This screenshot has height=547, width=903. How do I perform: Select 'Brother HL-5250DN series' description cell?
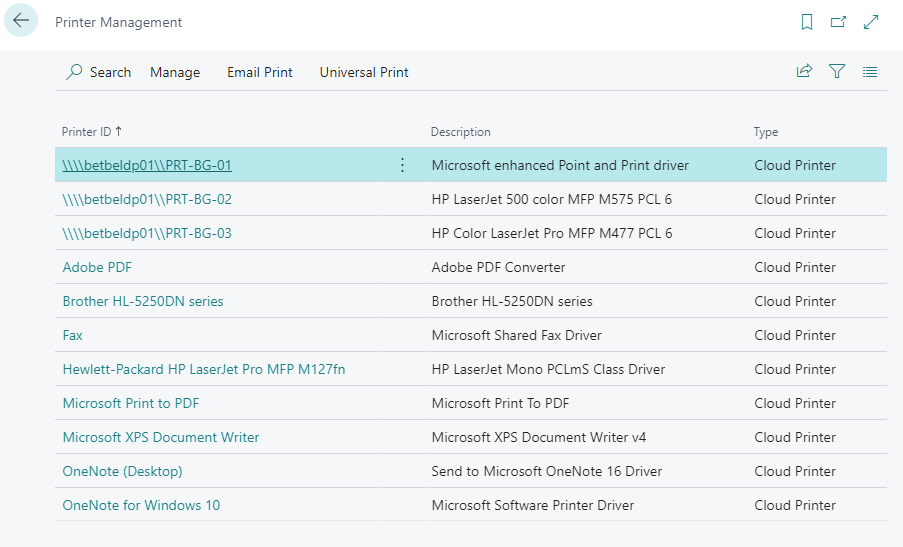[512, 301]
